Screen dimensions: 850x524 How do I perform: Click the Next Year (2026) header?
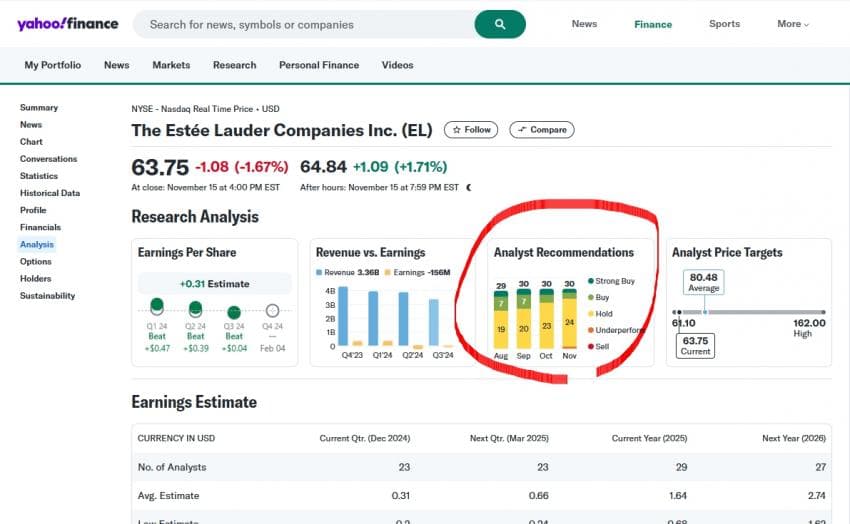point(794,438)
